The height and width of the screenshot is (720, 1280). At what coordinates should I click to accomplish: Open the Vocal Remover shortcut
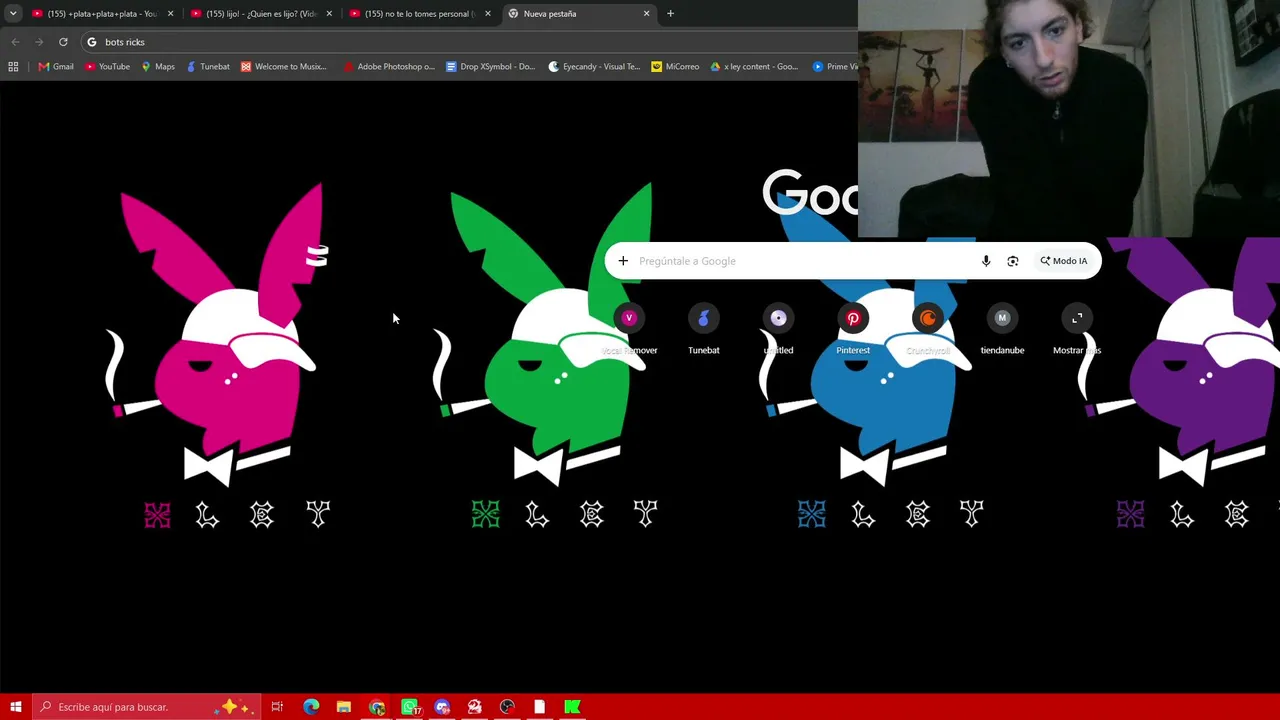(x=629, y=329)
